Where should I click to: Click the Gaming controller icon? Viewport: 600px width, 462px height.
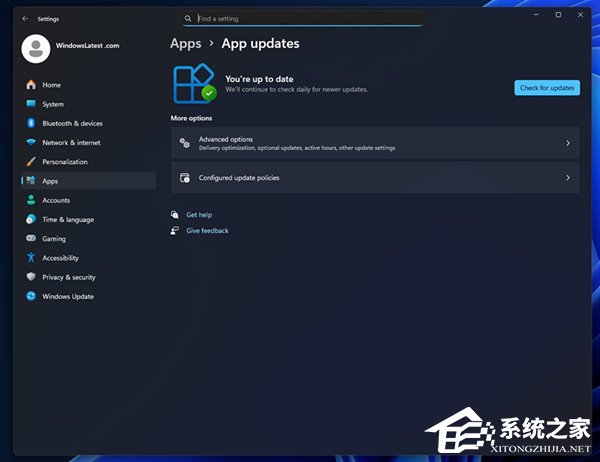tap(31, 238)
